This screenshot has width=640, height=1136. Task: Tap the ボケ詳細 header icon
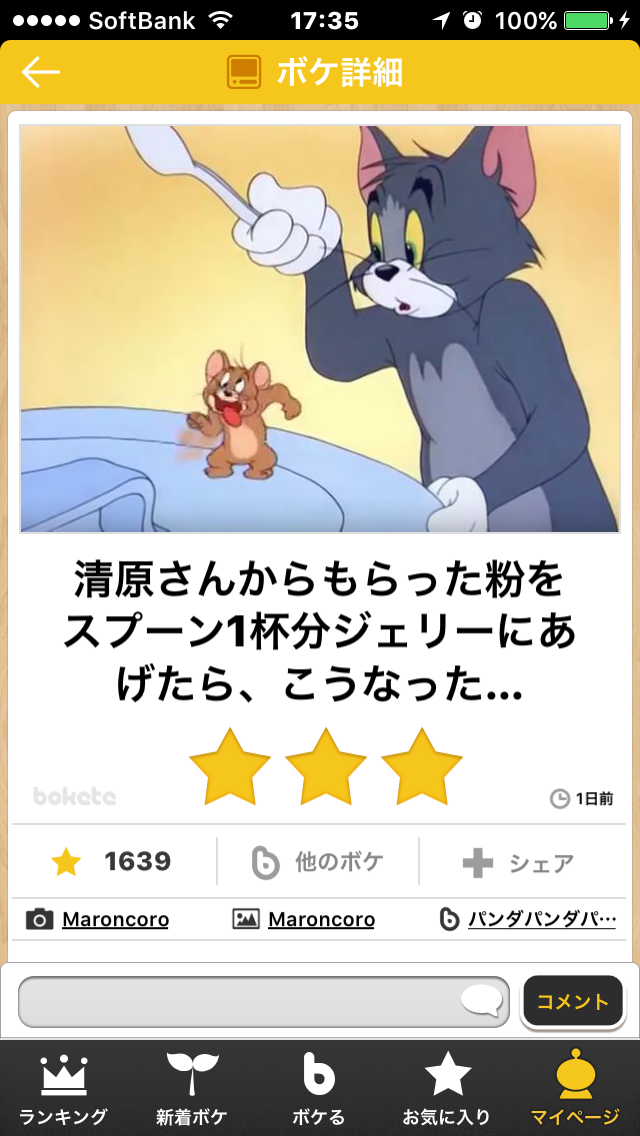pos(244,72)
